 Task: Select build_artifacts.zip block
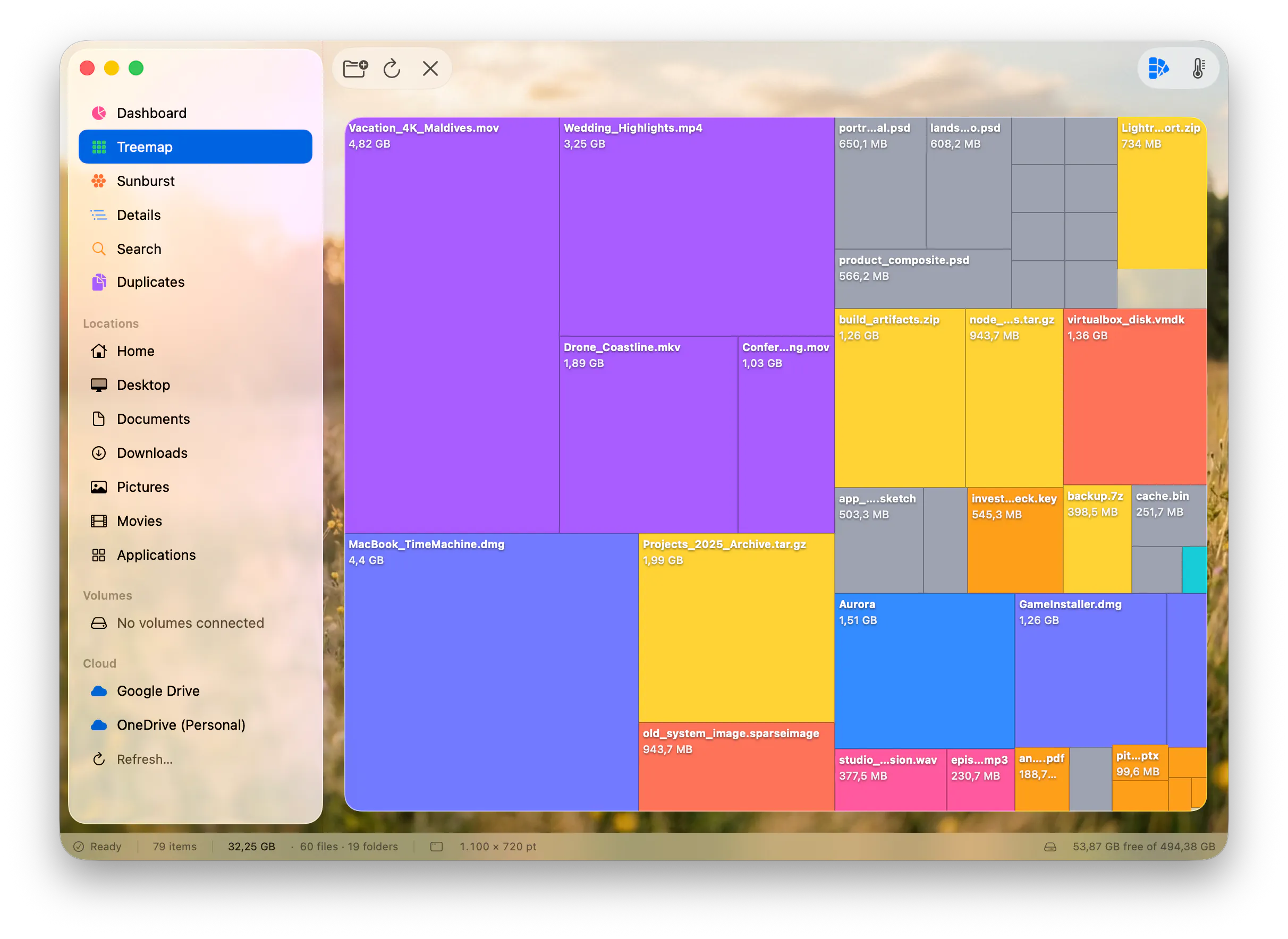(x=900, y=398)
